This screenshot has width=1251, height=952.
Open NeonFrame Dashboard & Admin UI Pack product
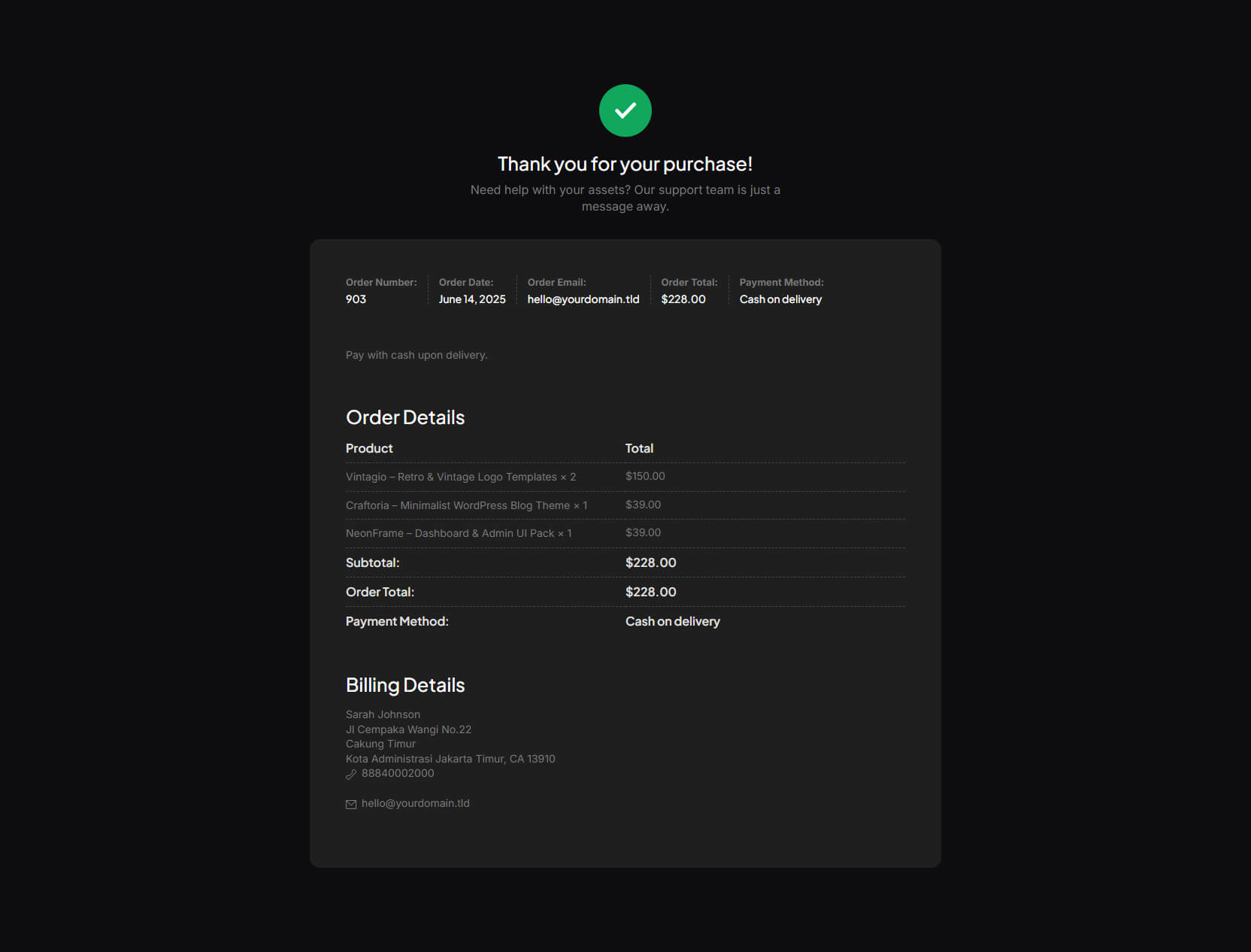pyautogui.click(x=450, y=533)
